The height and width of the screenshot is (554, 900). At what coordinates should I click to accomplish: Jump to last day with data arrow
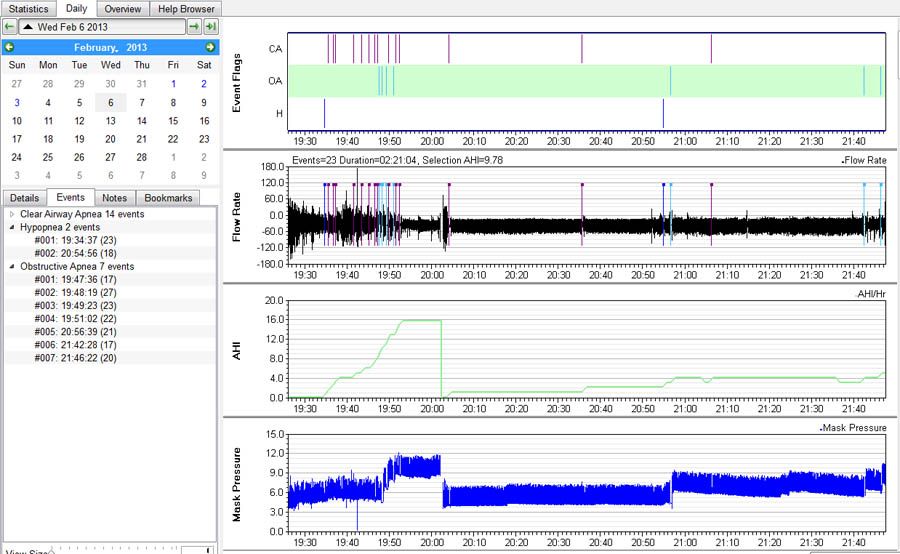pos(211,26)
